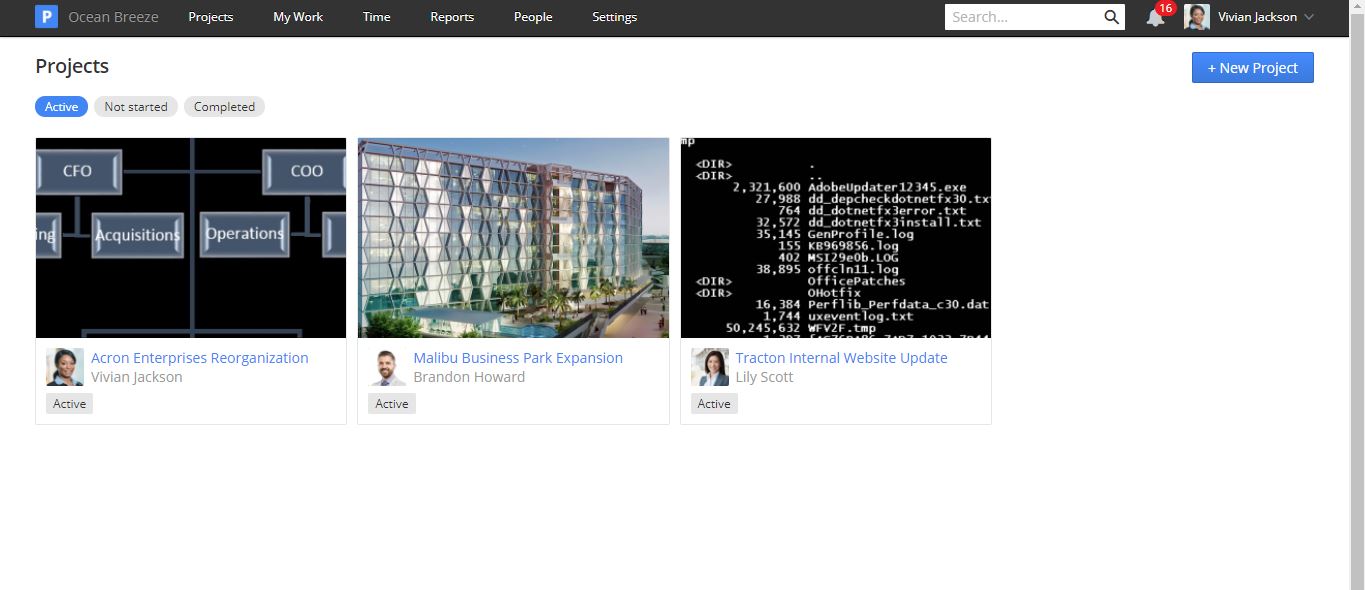Open Acron Enterprises Reorganization project
1365x590 pixels.
click(x=200, y=358)
